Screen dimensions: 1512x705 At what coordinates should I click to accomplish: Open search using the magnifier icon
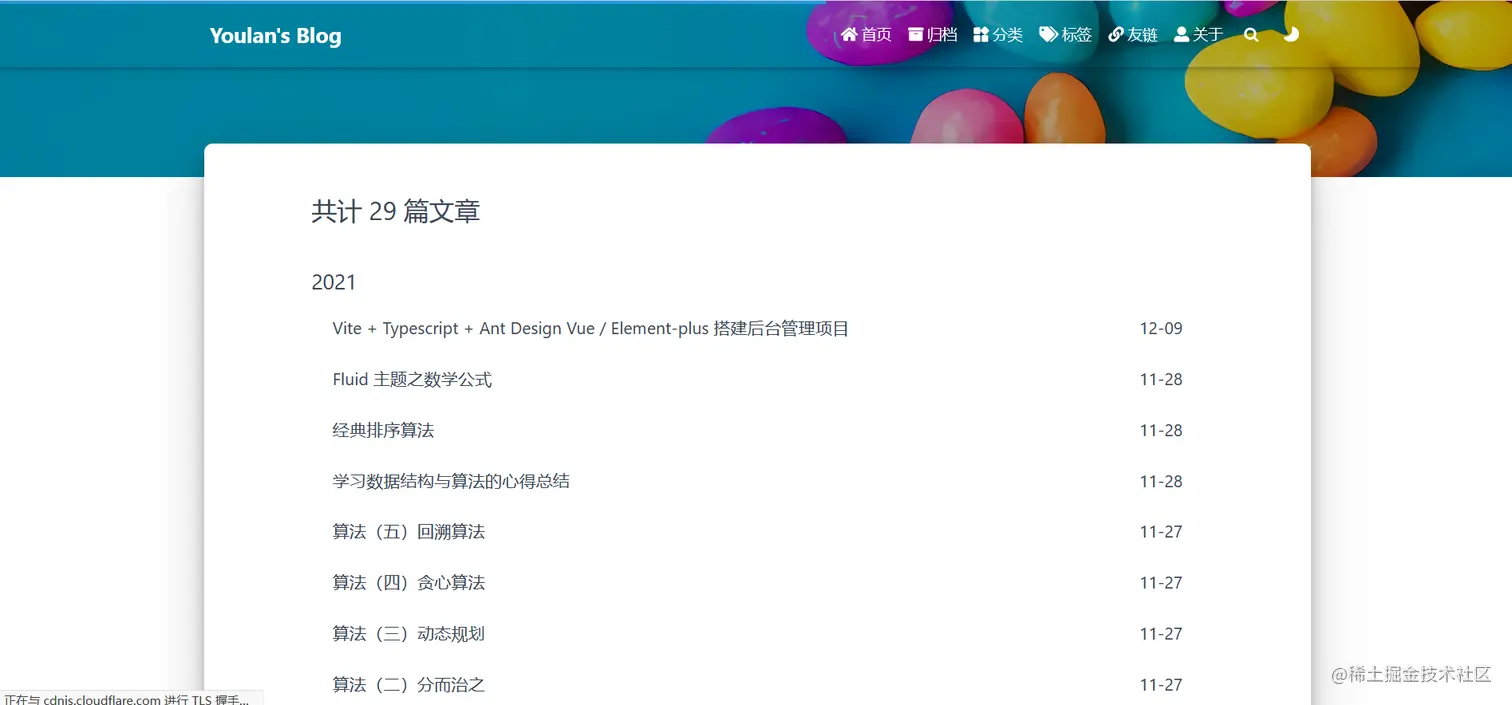pyautogui.click(x=1251, y=34)
